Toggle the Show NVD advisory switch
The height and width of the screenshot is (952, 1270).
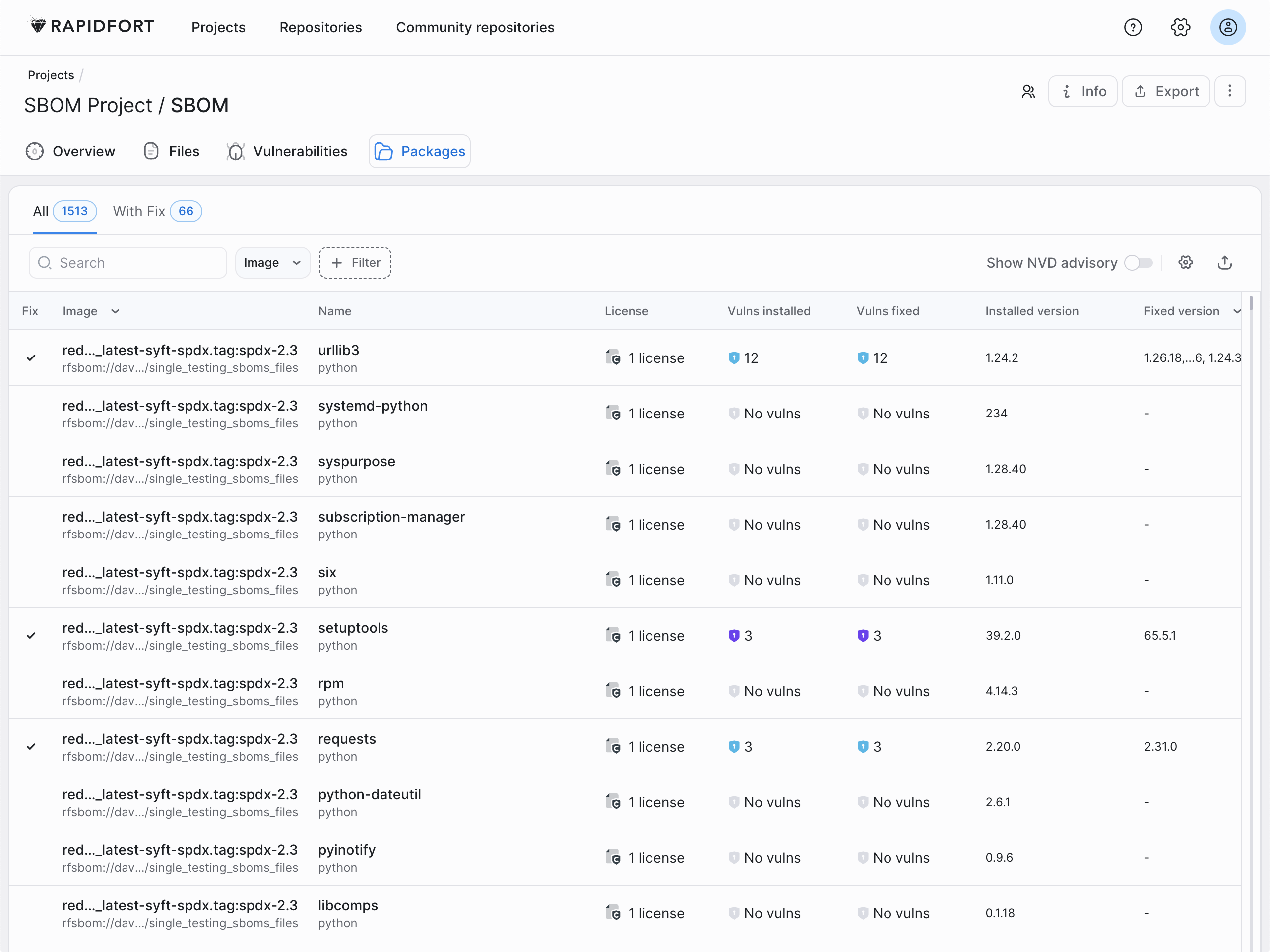click(1138, 262)
